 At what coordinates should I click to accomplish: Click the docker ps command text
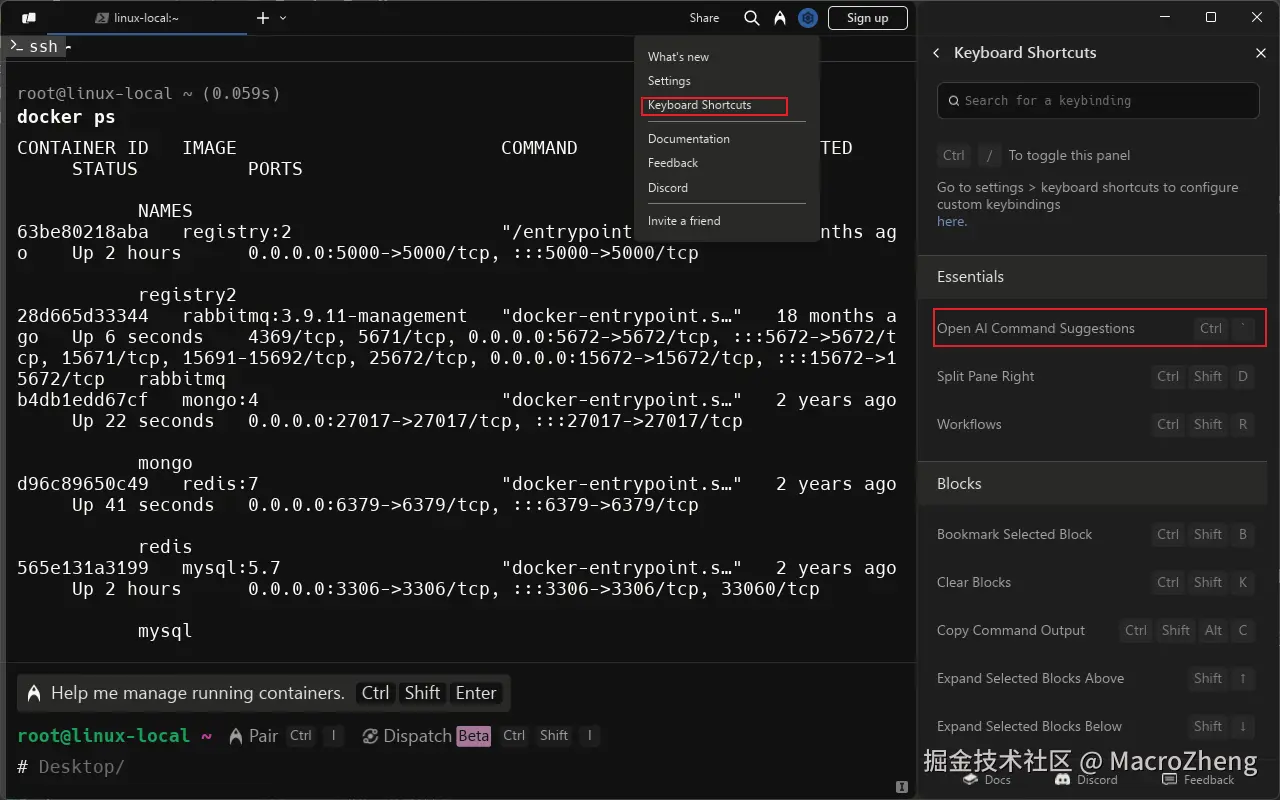click(66, 117)
